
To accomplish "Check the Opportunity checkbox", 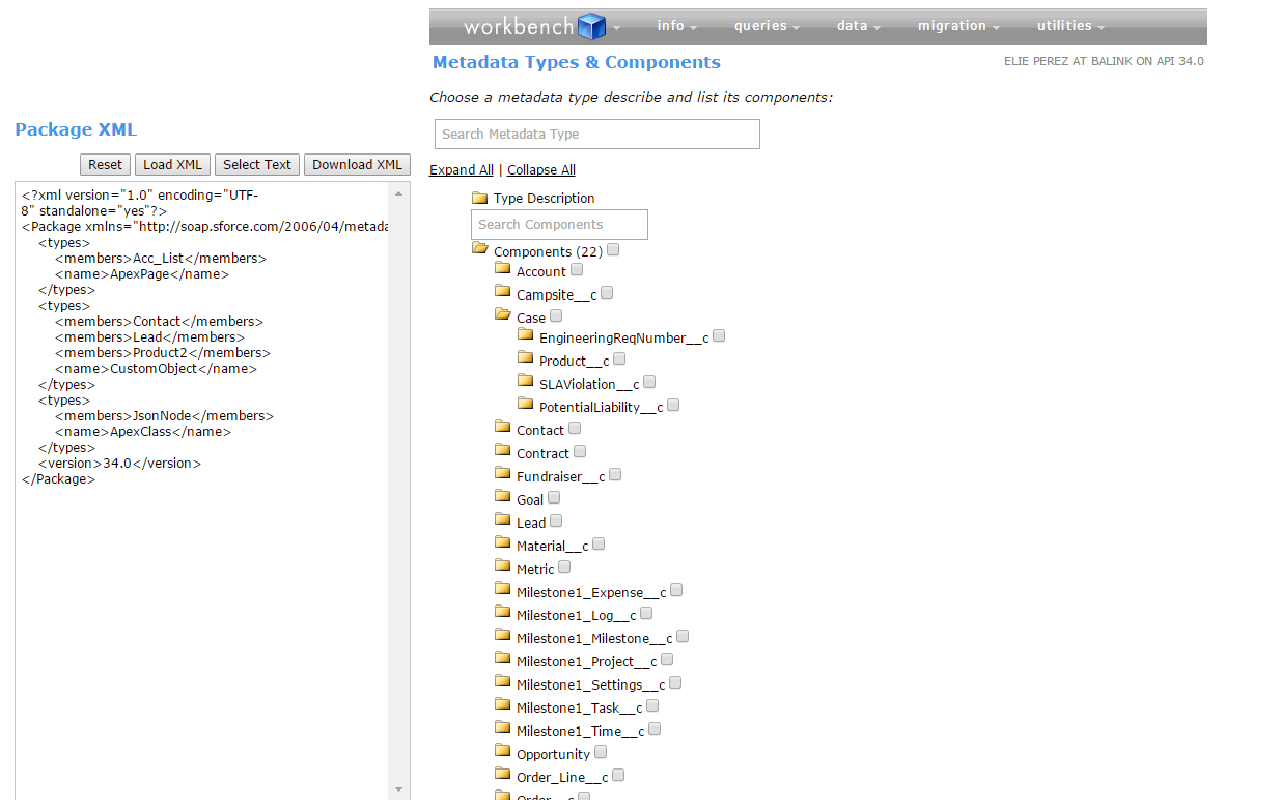I will [x=600, y=752].
